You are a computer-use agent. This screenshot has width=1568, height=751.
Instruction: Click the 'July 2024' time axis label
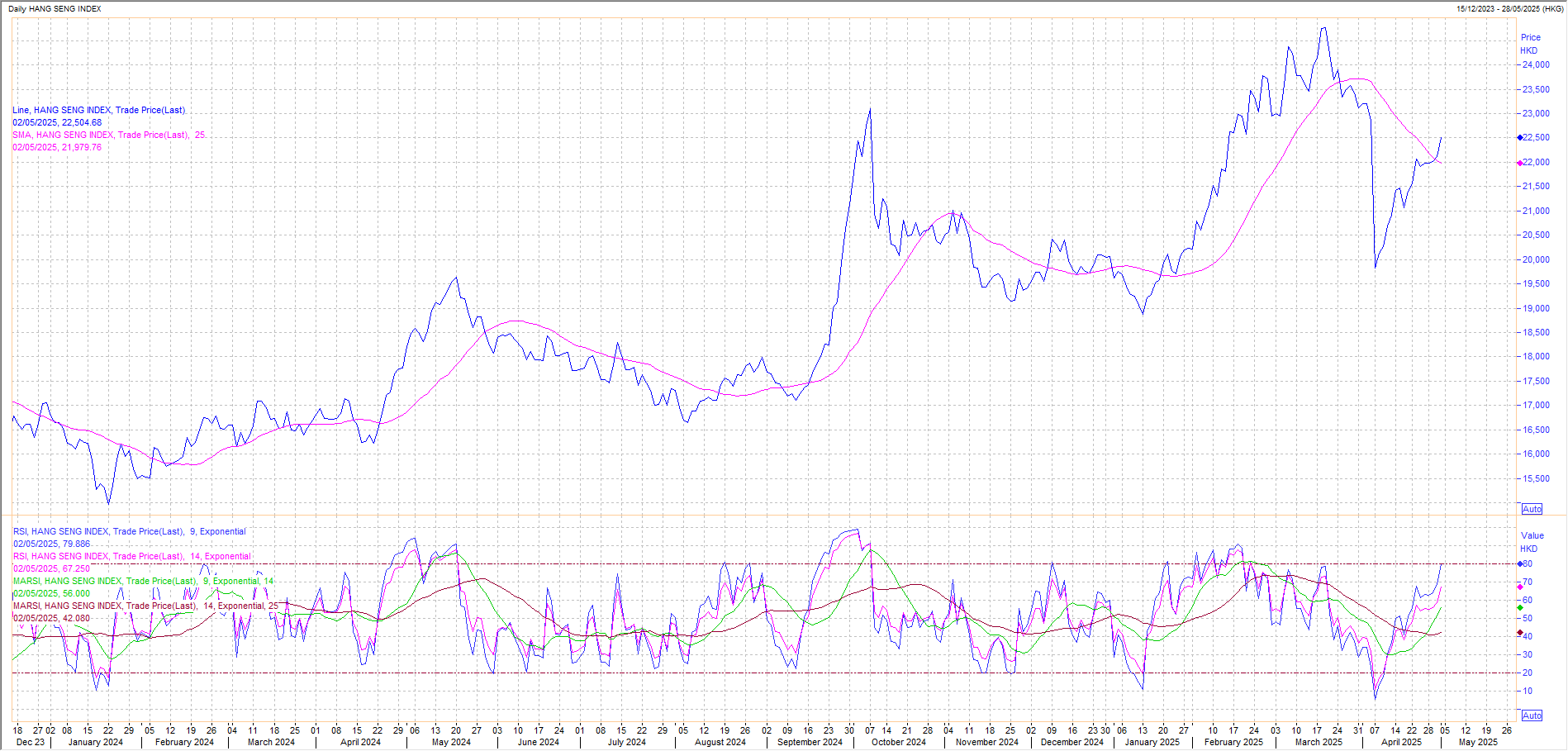pos(627,742)
